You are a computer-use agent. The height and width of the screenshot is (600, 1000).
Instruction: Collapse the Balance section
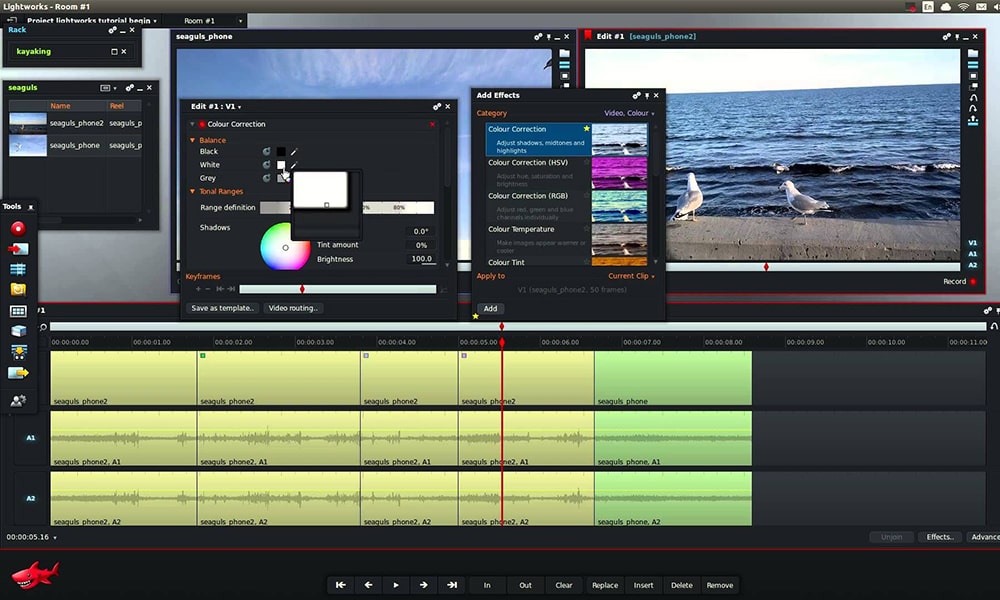(x=193, y=140)
